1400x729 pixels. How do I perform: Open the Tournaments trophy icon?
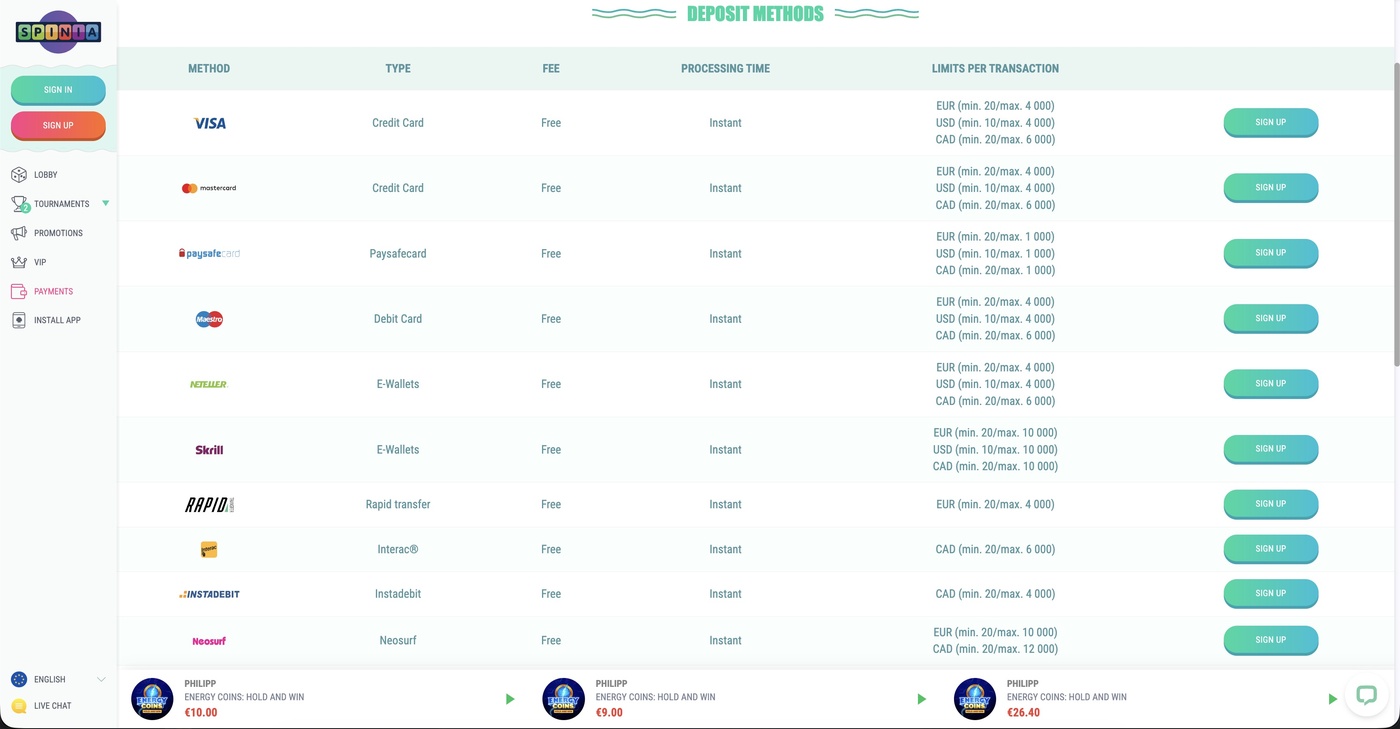tap(19, 204)
